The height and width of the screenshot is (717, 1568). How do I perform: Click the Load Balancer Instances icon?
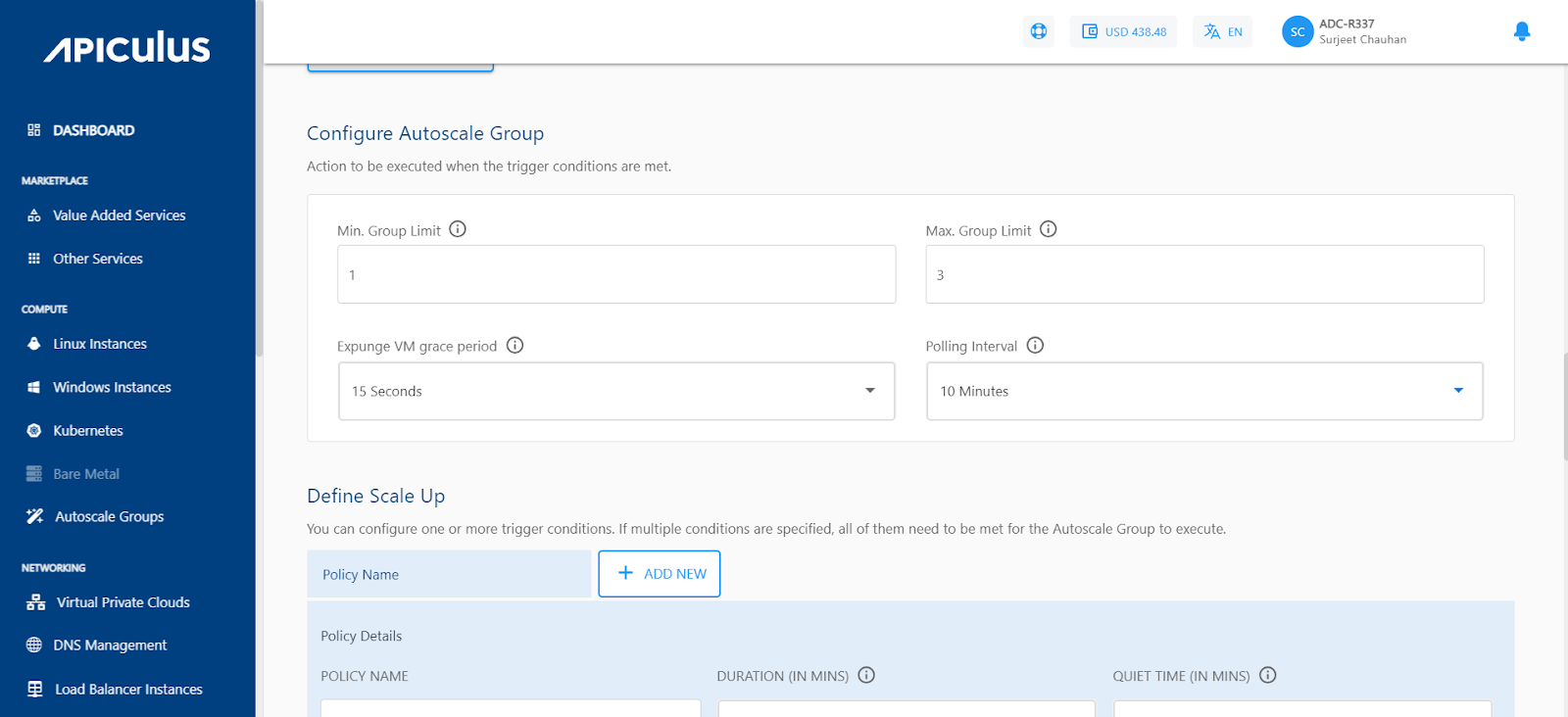click(x=35, y=689)
